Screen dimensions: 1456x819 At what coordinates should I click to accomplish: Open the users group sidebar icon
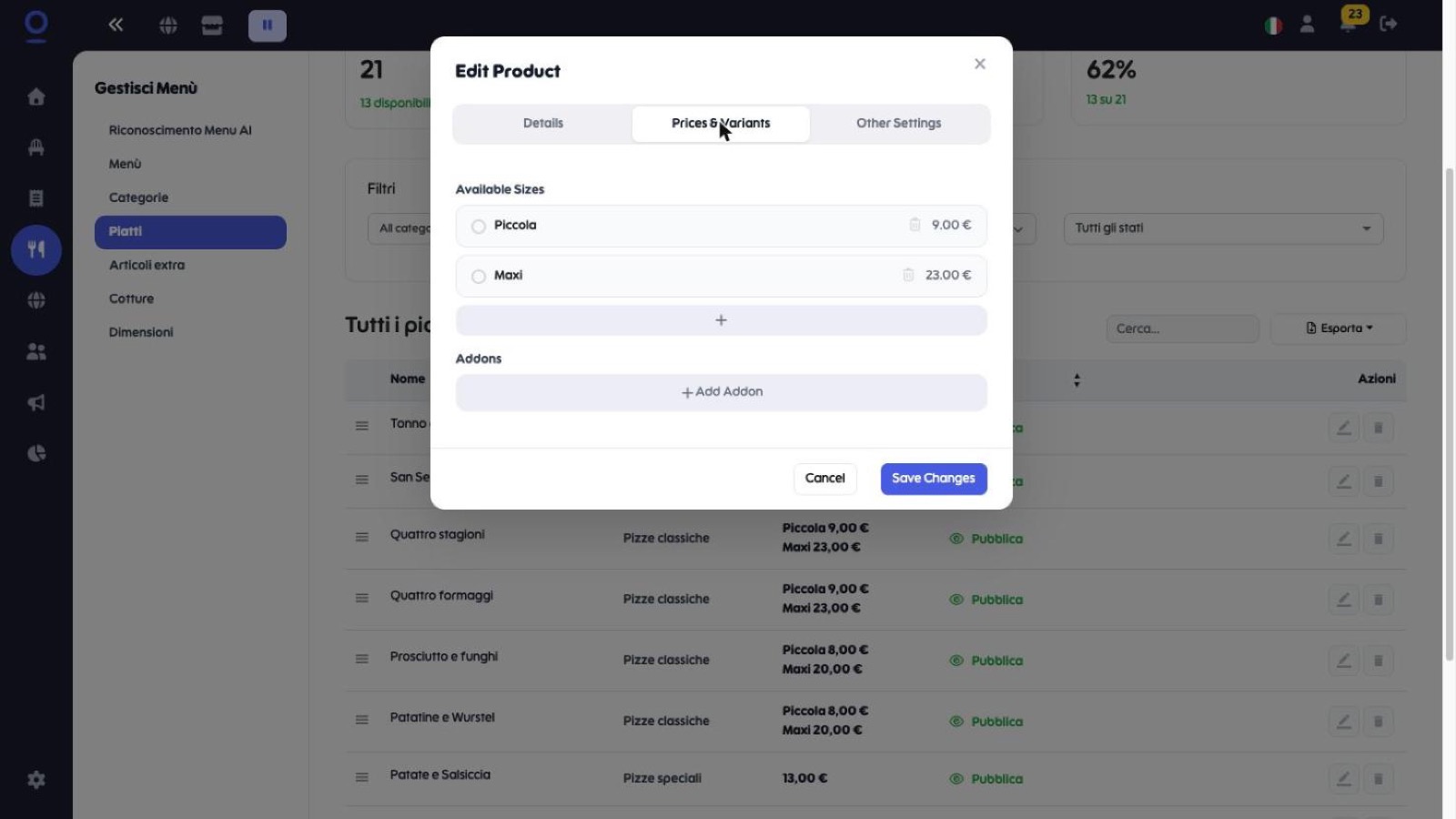tap(36, 351)
